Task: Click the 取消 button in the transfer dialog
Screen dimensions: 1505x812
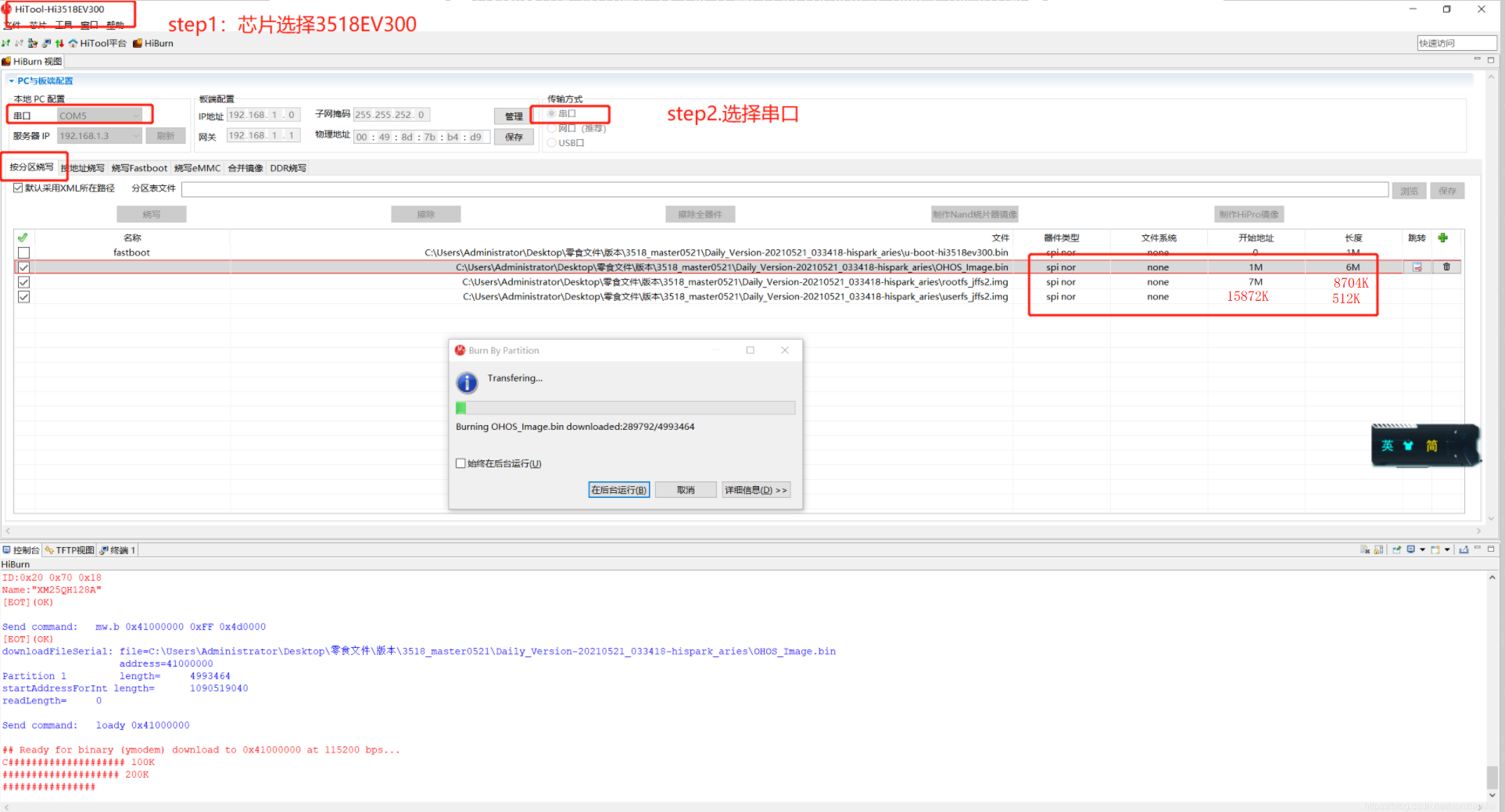Action: click(x=685, y=489)
